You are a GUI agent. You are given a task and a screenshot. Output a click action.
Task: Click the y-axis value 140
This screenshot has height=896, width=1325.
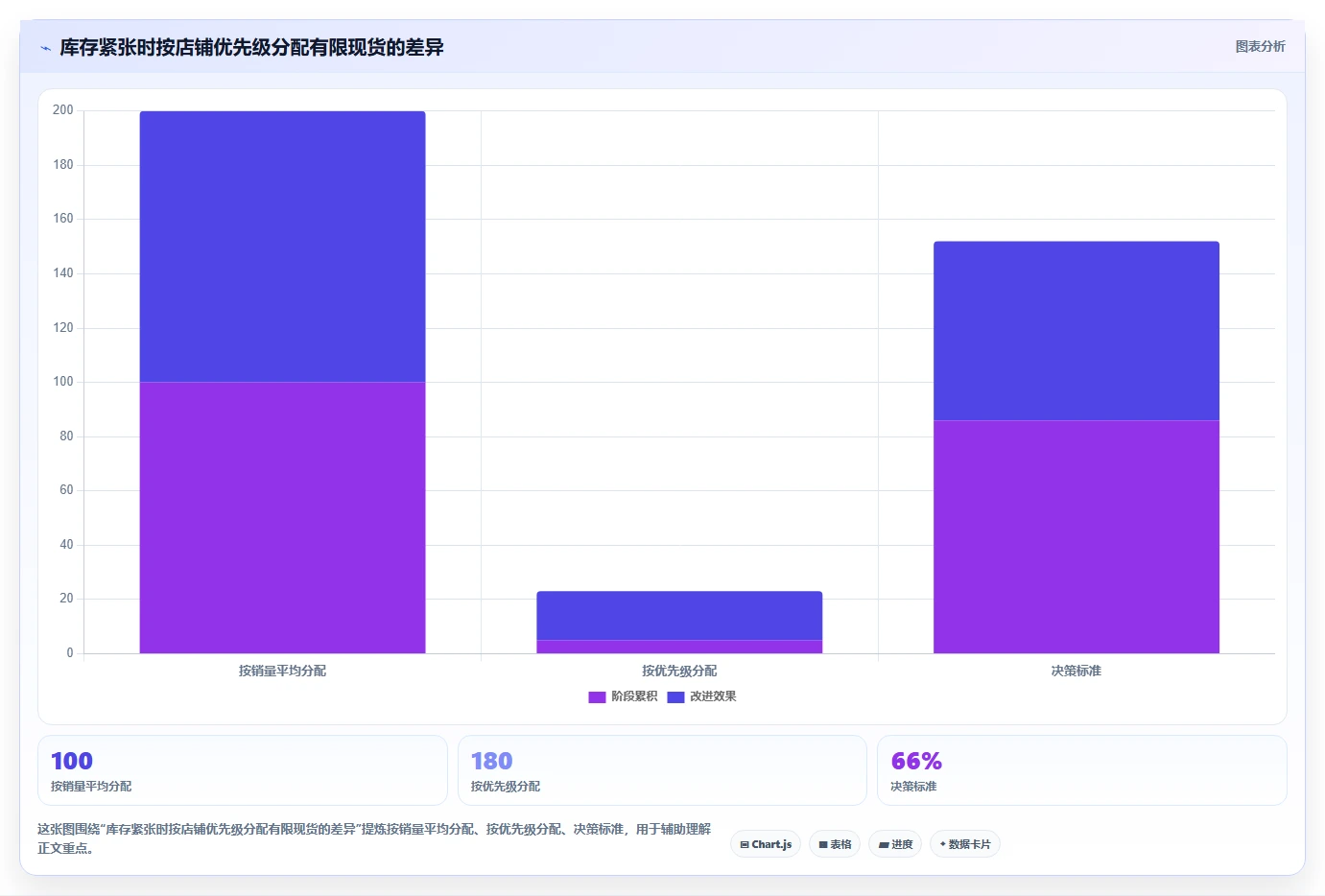63,273
